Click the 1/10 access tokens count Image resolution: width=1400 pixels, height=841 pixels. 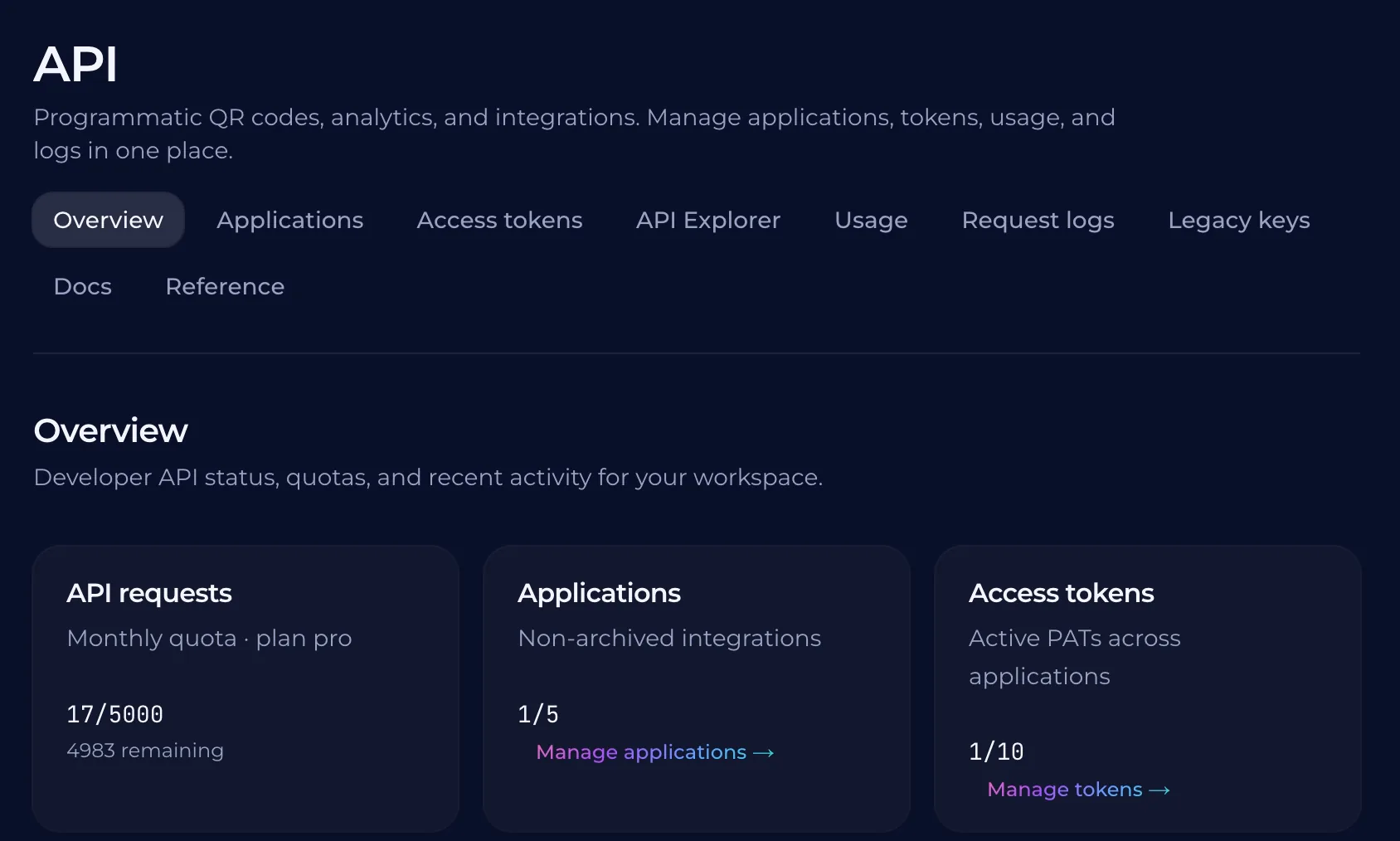[x=996, y=751]
